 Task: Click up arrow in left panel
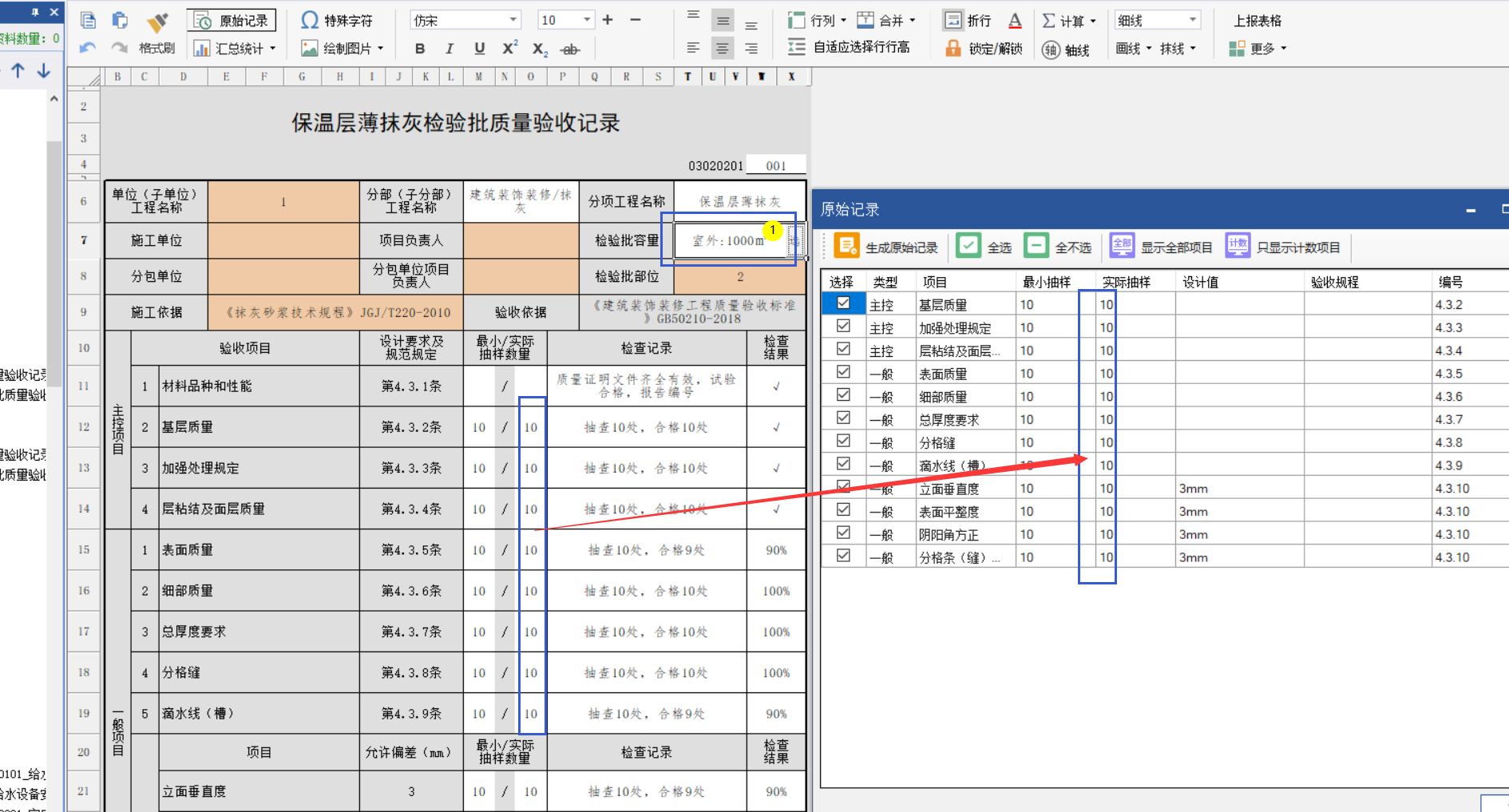pos(18,70)
